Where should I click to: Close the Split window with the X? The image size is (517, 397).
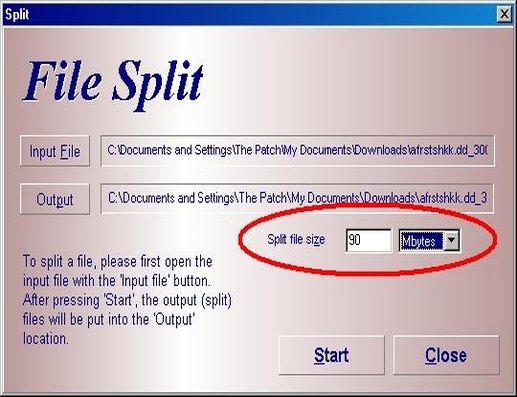(504, 14)
